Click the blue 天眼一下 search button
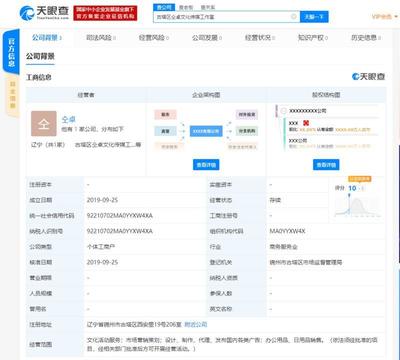This screenshot has width=400, height=360. [x=314, y=17]
